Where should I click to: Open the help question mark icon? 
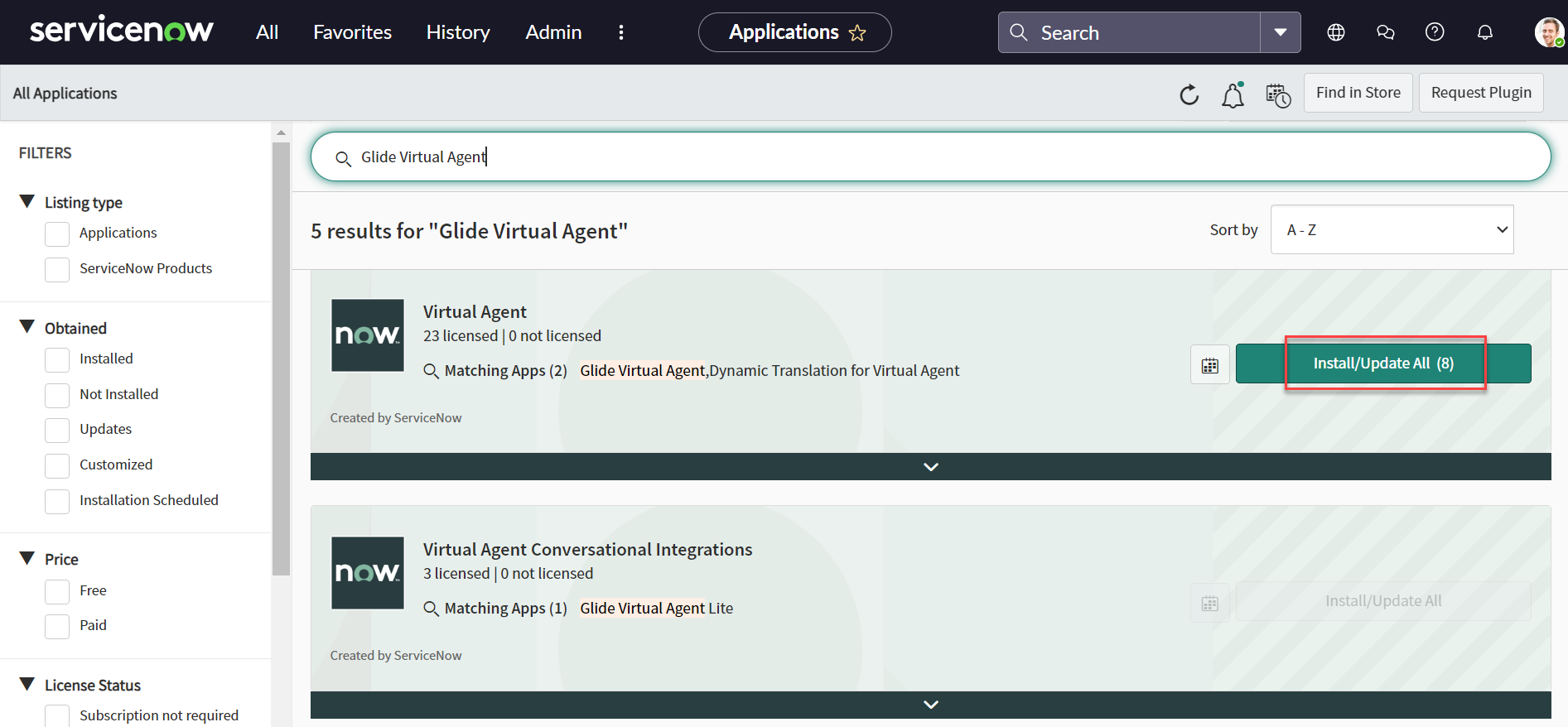pyautogui.click(x=1435, y=32)
